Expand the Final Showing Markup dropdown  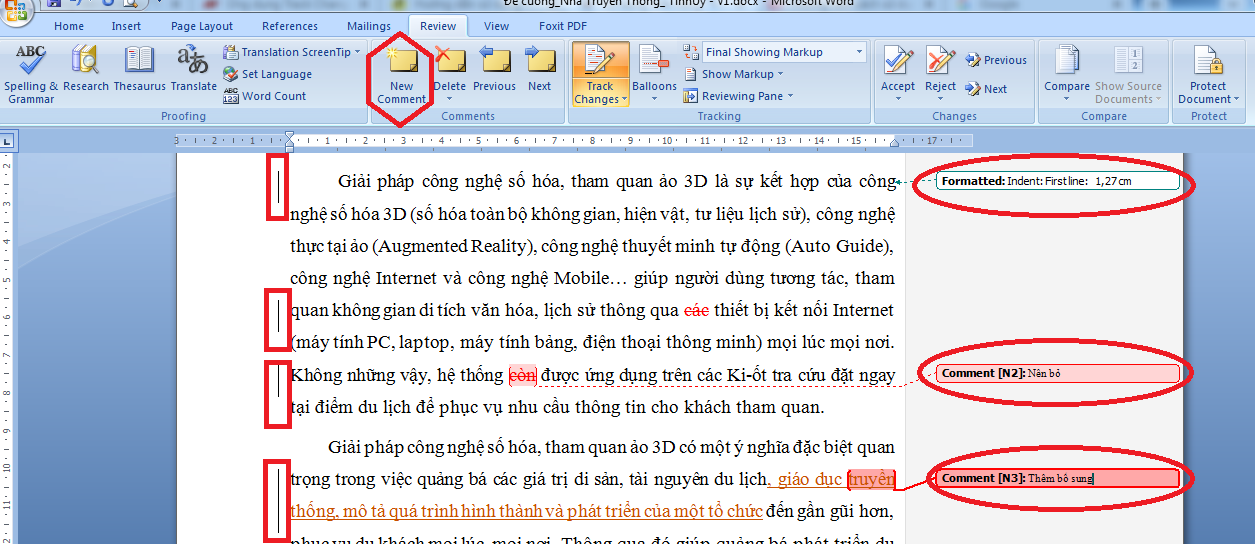pyautogui.click(x=859, y=52)
